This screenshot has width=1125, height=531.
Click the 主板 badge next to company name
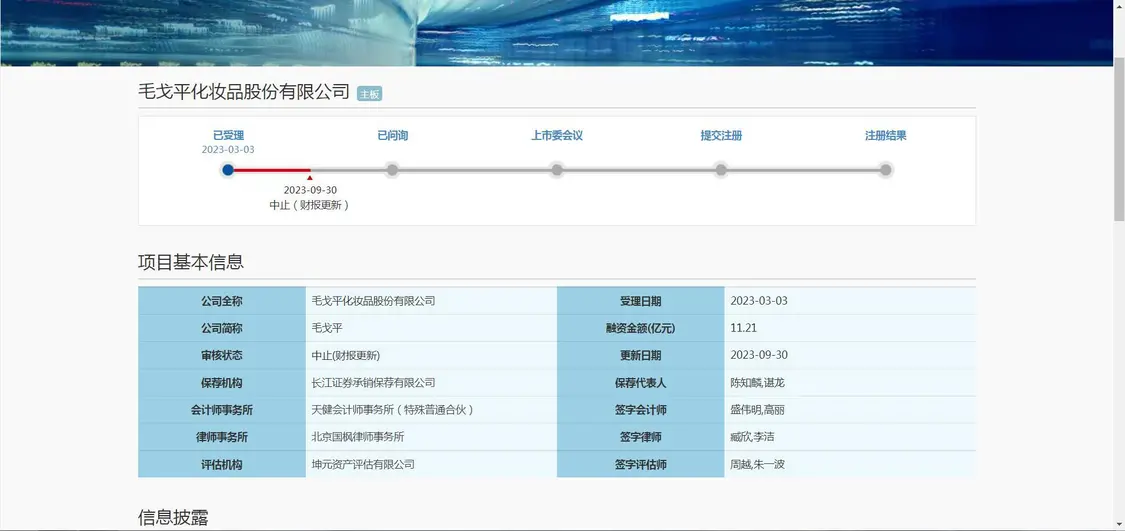[369, 94]
